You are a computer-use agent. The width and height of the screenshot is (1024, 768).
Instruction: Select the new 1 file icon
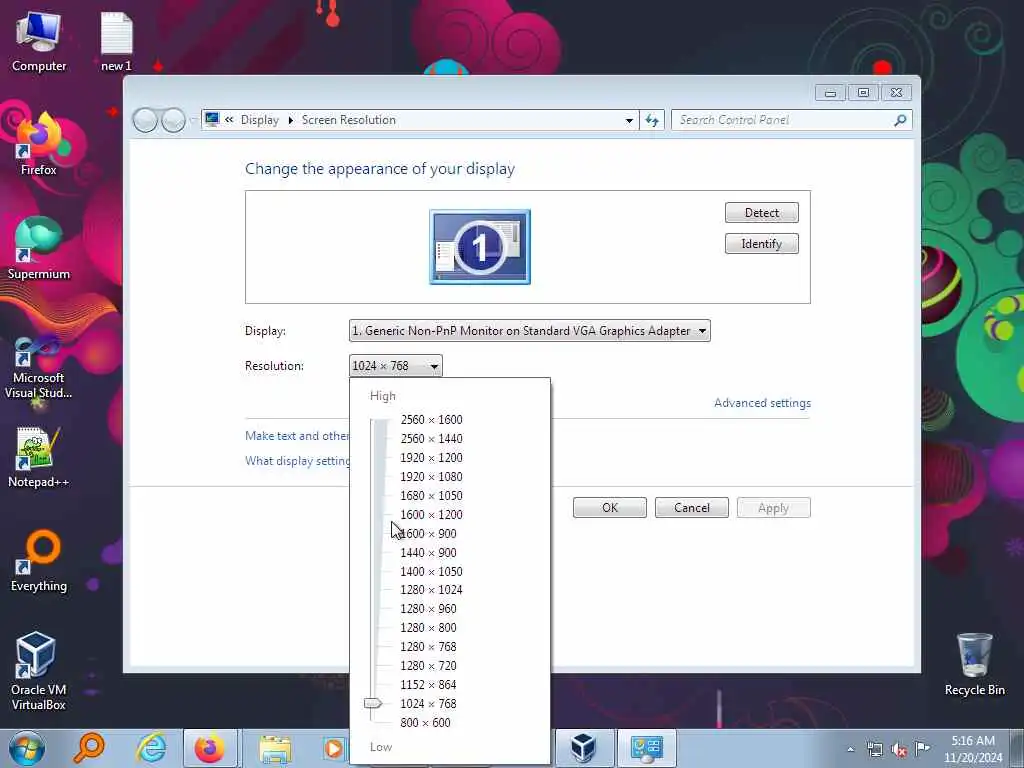116,41
